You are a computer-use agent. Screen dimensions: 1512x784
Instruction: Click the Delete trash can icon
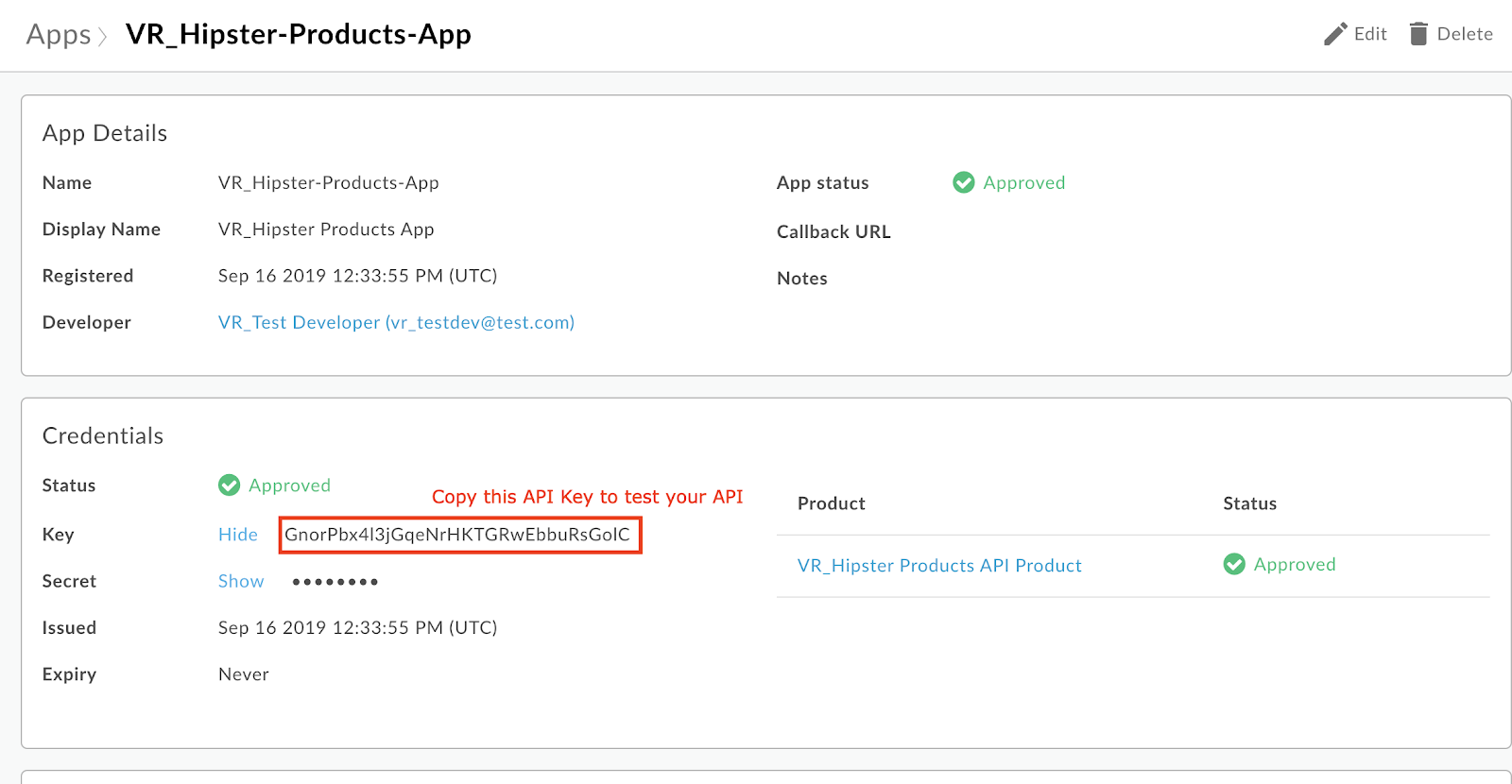coord(1418,34)
